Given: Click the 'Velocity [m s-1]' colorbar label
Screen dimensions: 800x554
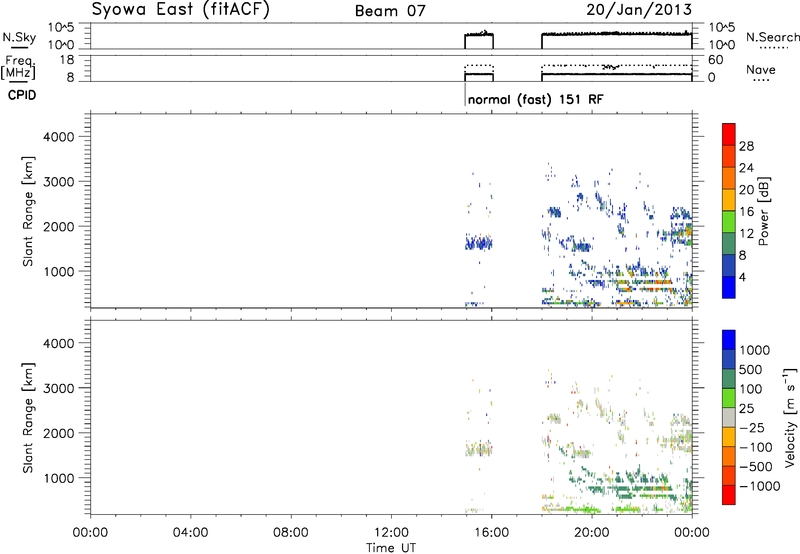Looking at the screenshot, I should coord(790,417).
